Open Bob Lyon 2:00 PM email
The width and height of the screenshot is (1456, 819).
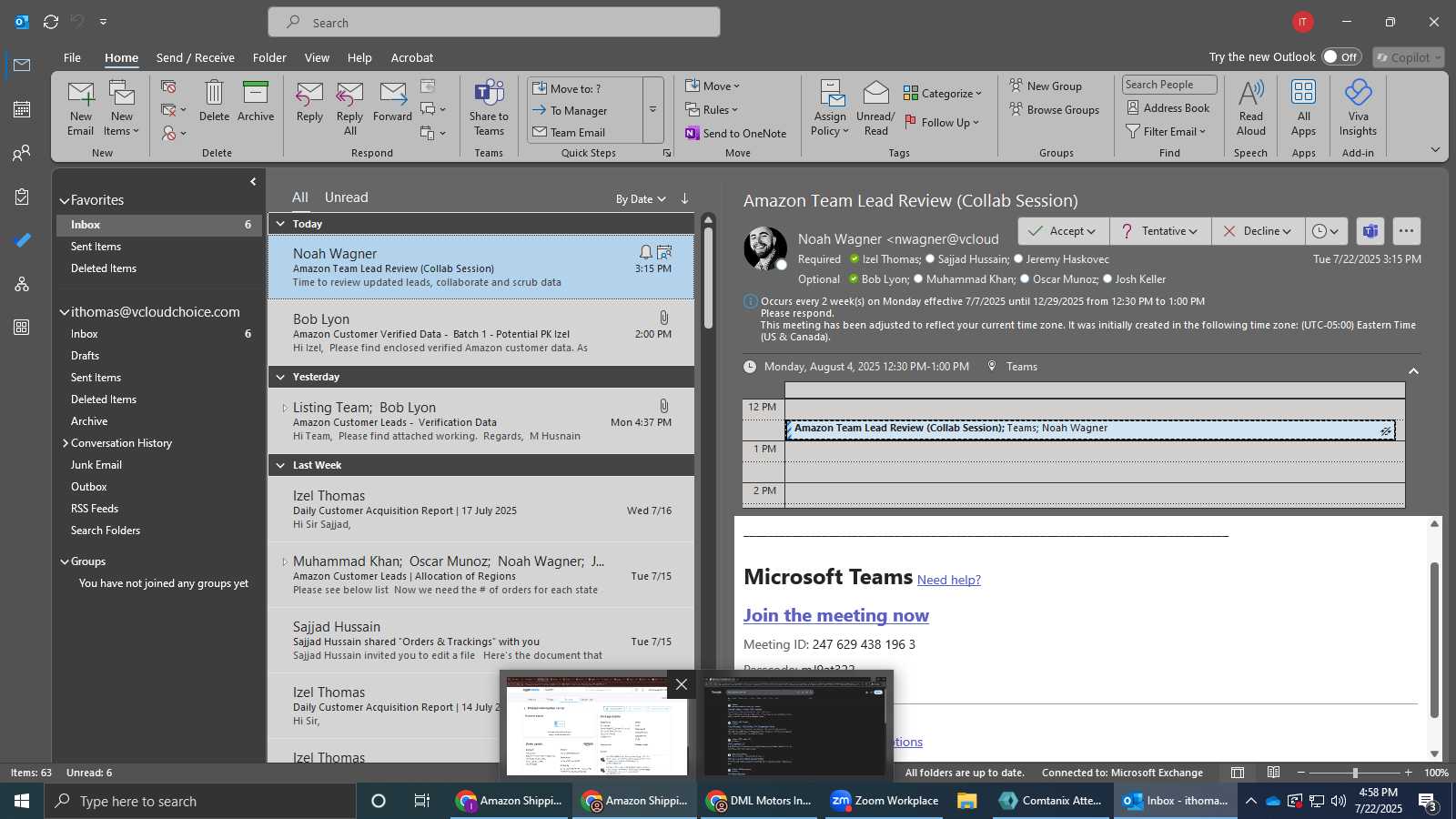[481, 333]
